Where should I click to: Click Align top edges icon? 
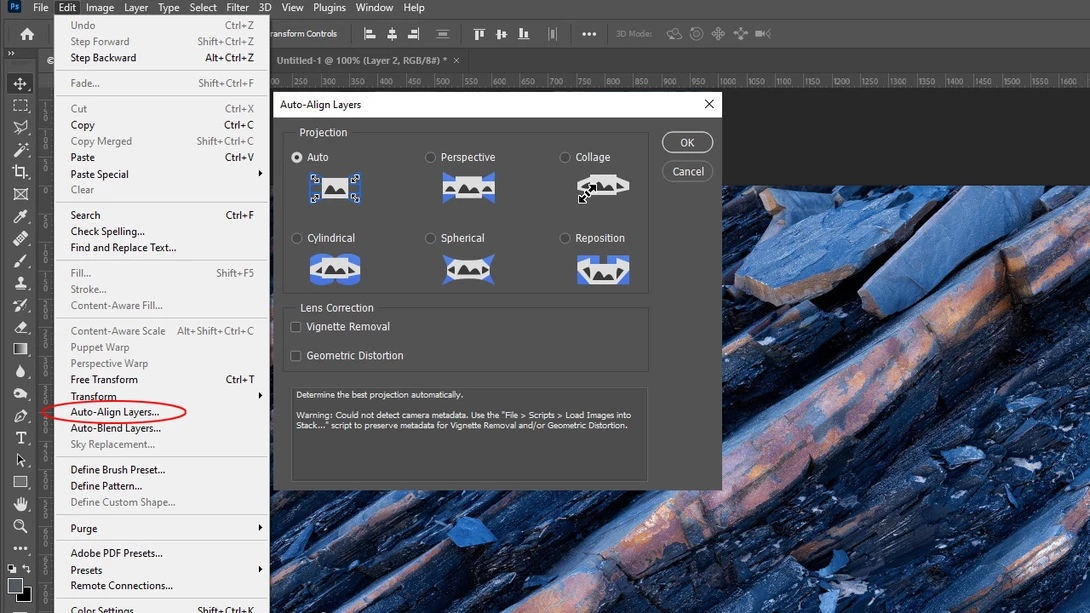click(x=479, y=33)
